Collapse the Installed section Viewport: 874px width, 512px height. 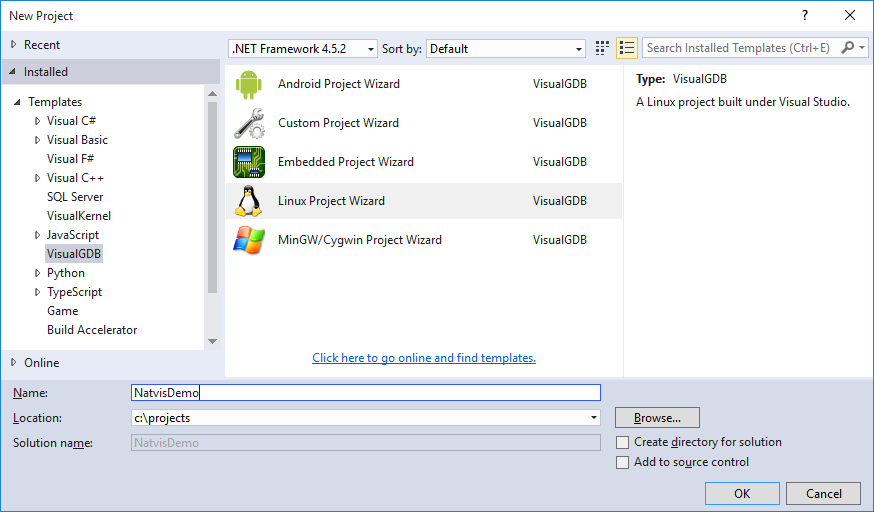[x=13, y=72]
